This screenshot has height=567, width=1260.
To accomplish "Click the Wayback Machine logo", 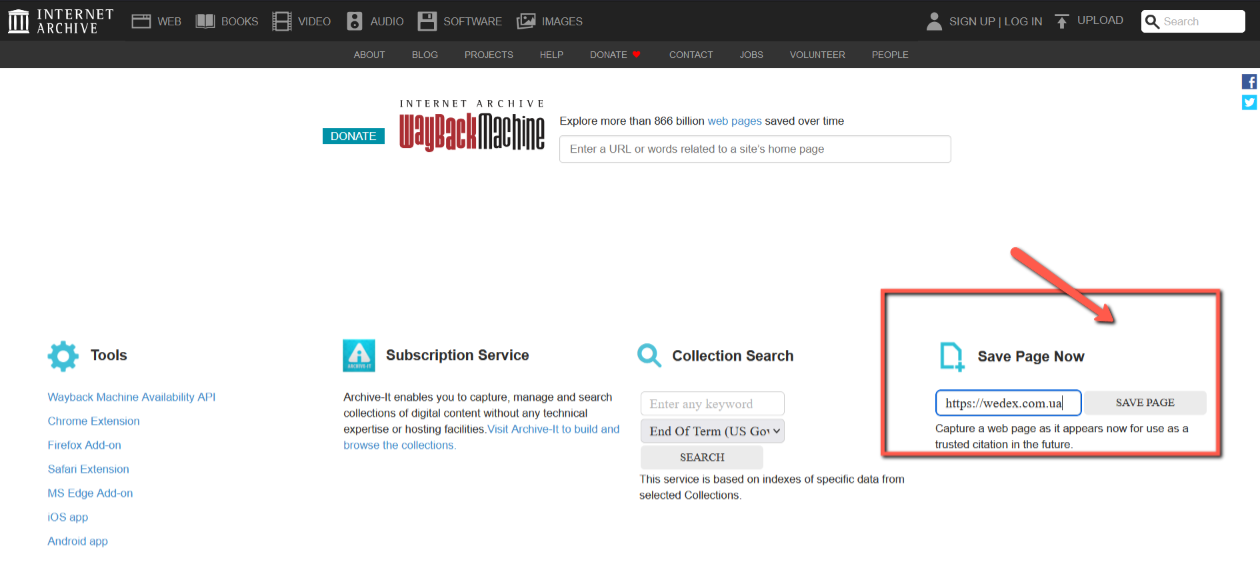I will (x=472, y=125).
